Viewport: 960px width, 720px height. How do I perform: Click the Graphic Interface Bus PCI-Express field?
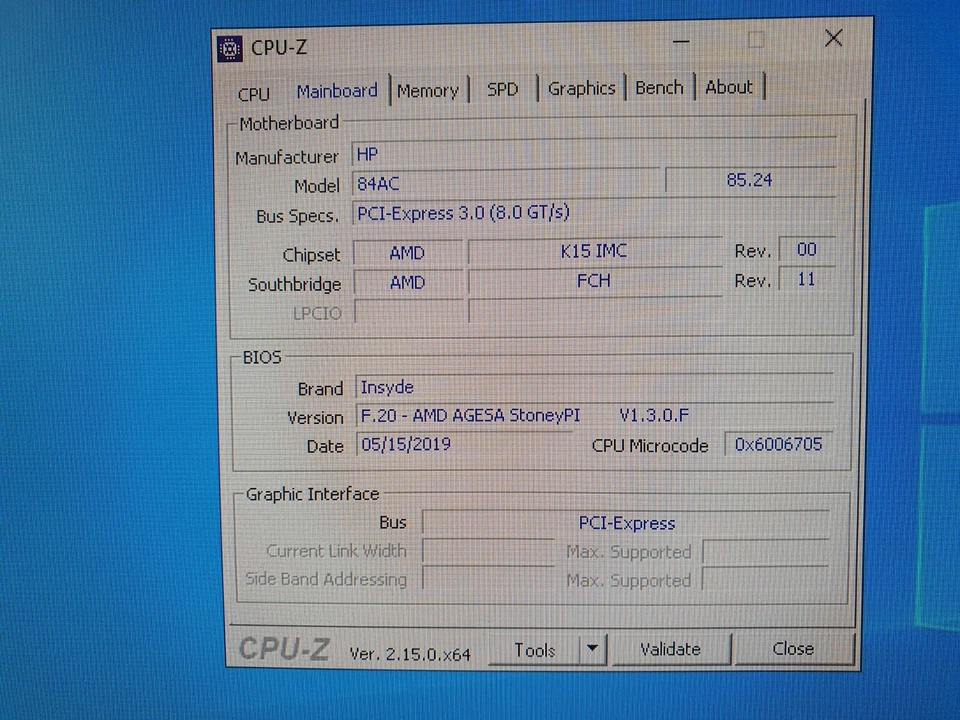pos(626,523)
